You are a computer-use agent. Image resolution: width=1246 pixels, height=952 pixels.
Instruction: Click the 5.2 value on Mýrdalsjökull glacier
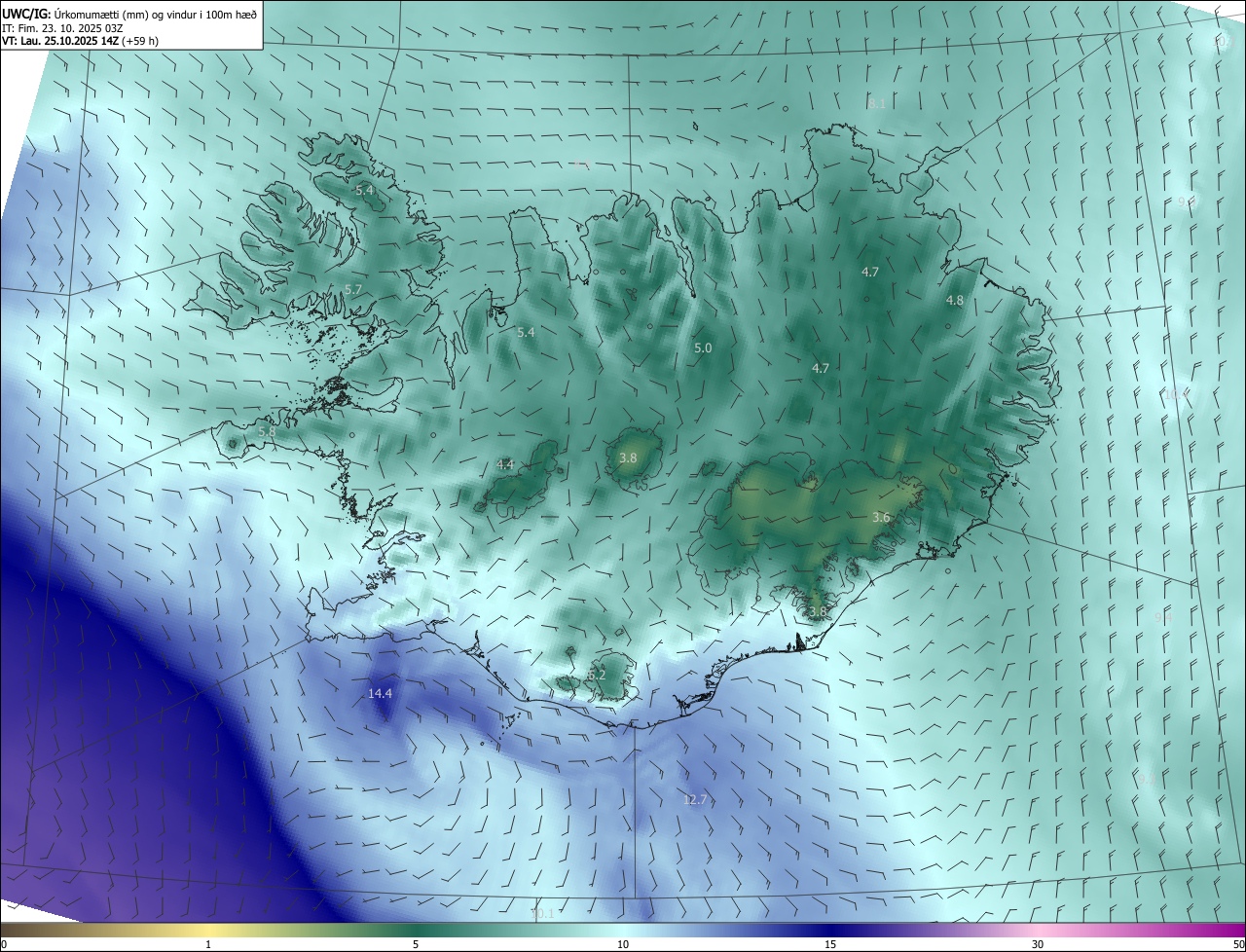tap(597, 675)
